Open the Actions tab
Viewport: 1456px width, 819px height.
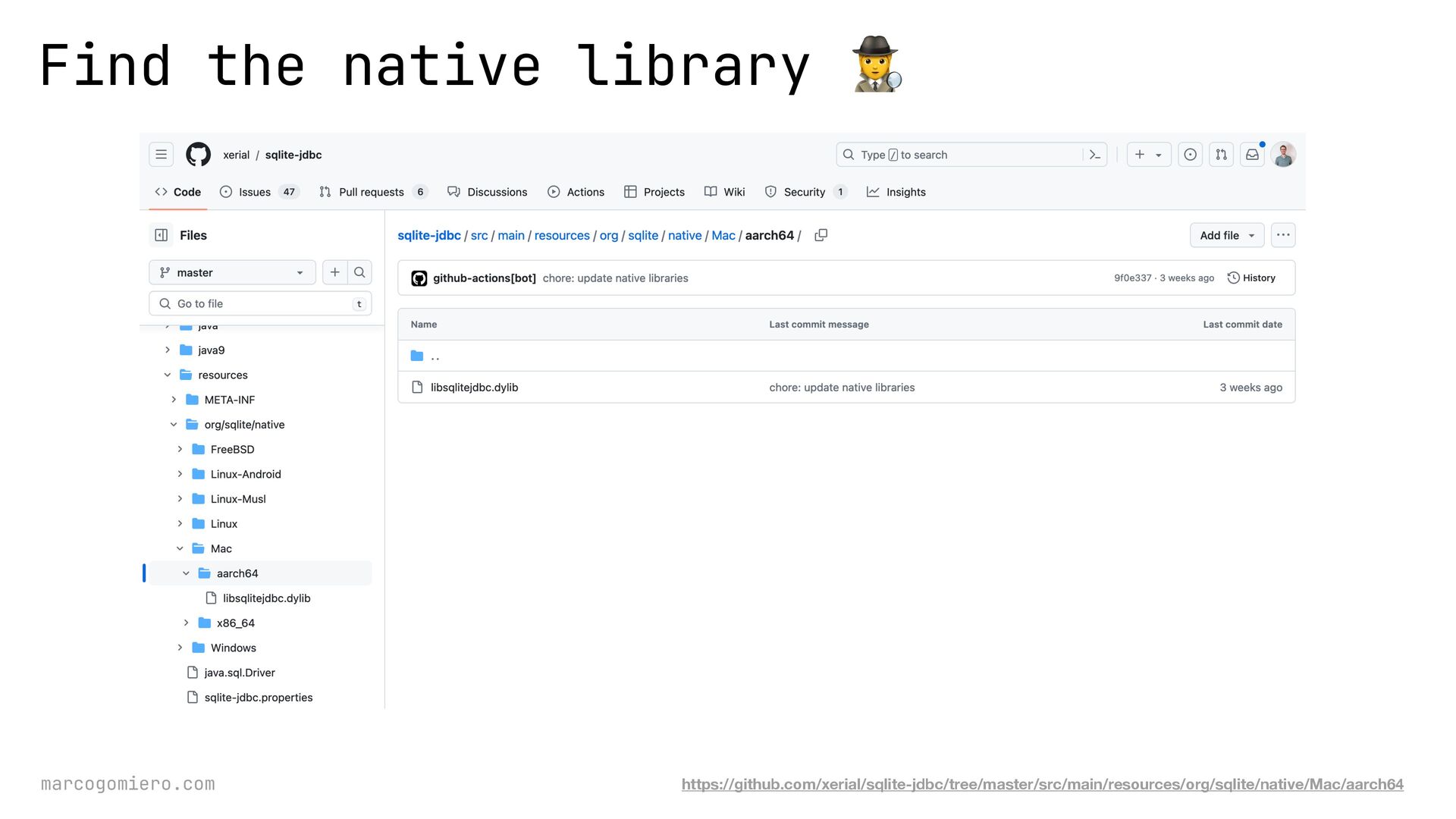(576, 192)
